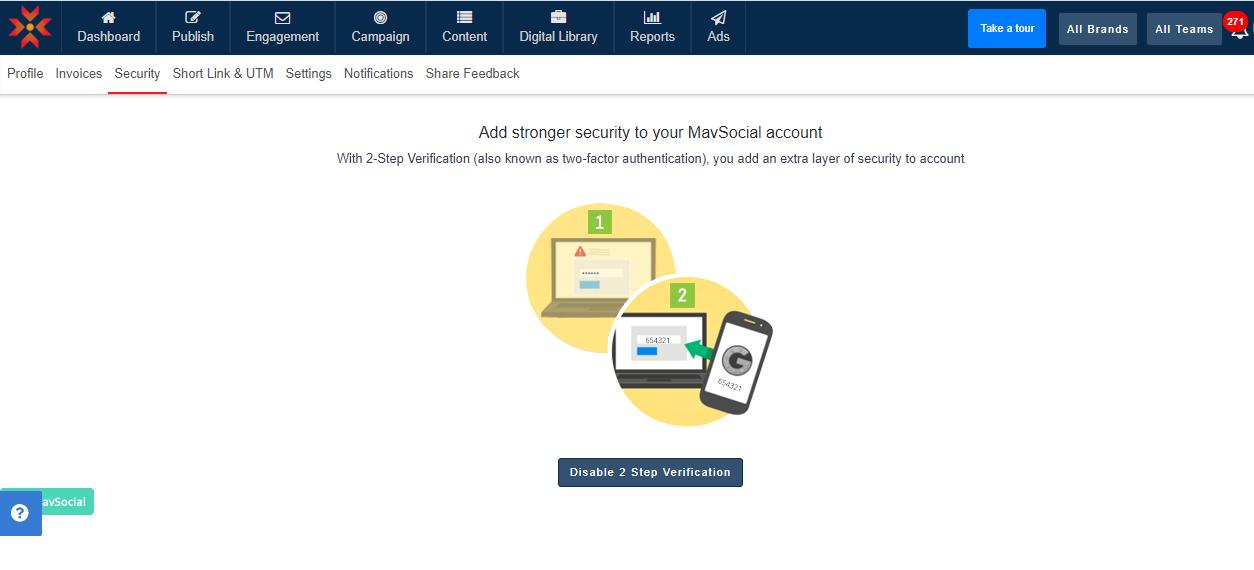Switch to the Profile tab
The width and height of the screenshot is (1254, 570).
pos(25,73)
